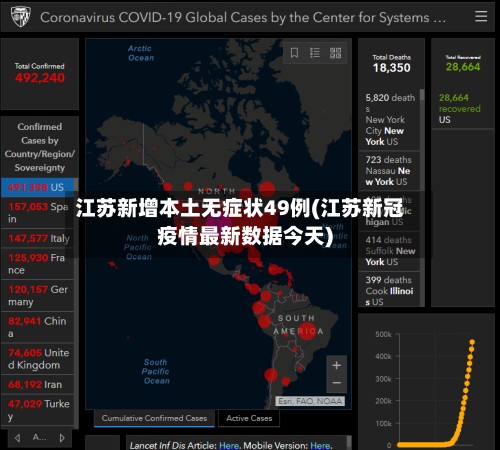Click the country list scrollbar
Image resolution: width=500 pixels, height=450 pixels.
coord(76,303)
